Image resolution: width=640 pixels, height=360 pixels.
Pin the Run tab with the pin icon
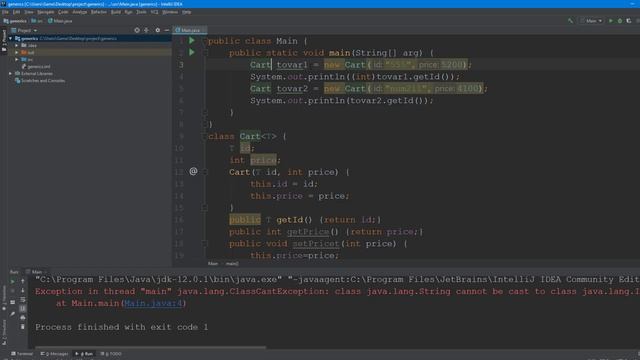pyautogui.click(x=13, y=313)
